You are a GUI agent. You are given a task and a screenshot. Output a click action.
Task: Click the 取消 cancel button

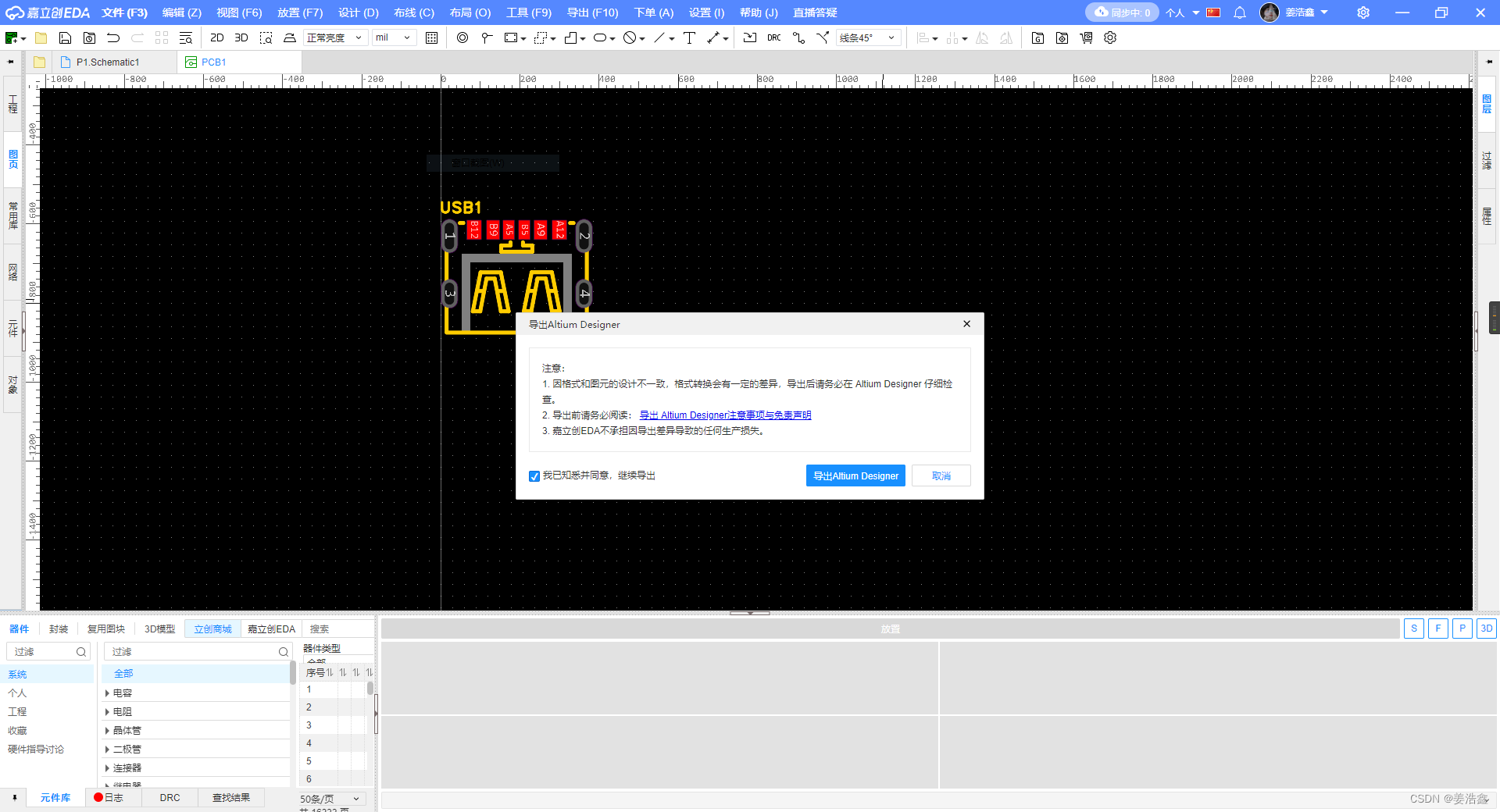coord(941,476)
